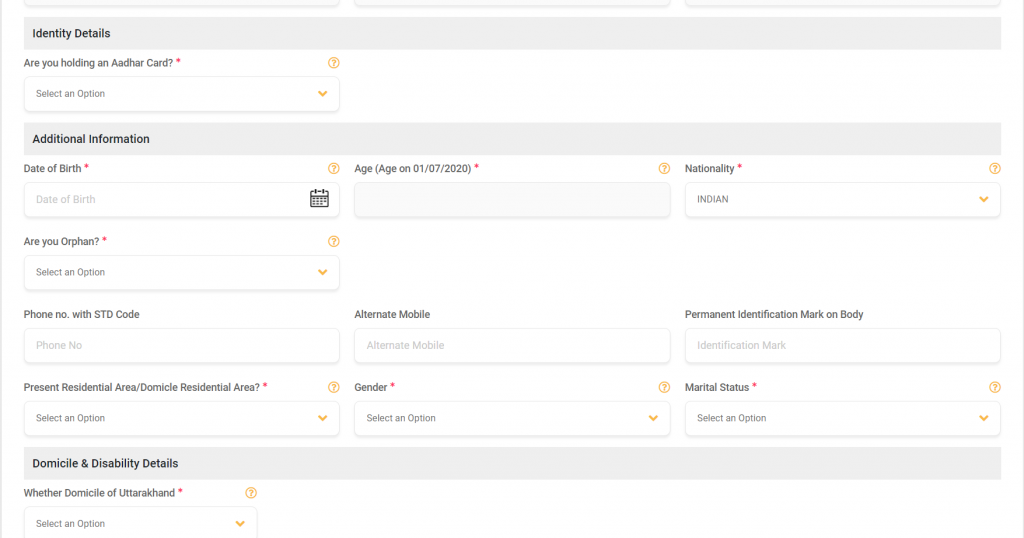Click the Alternate Mobile input field
The height and width of the screenshot is (538, 1024).
512,345
